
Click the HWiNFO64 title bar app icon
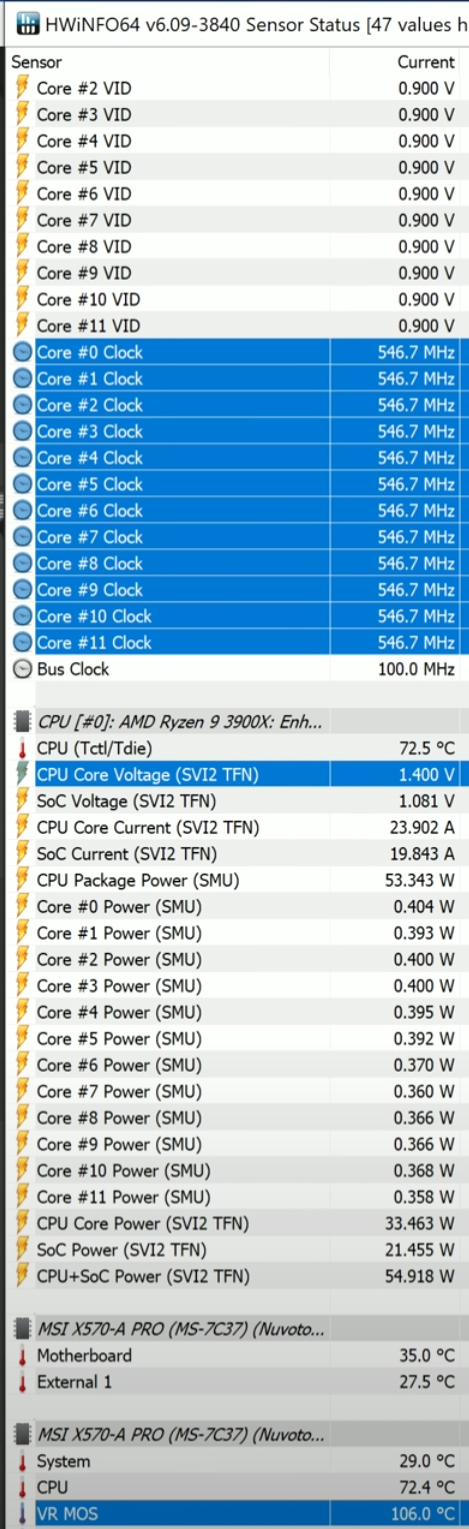tap(26, 22)
